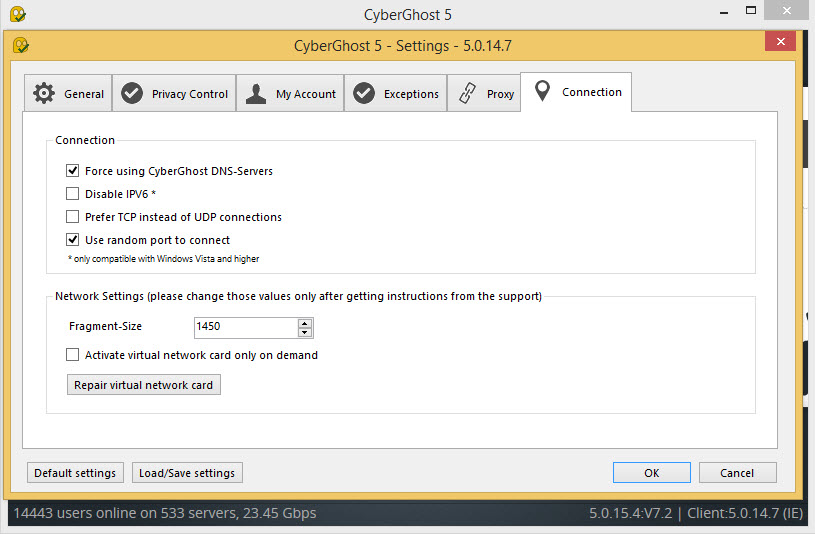Click the 'only compatible with Windows Vista' note

pyautogui.click(x=163, y=258)
